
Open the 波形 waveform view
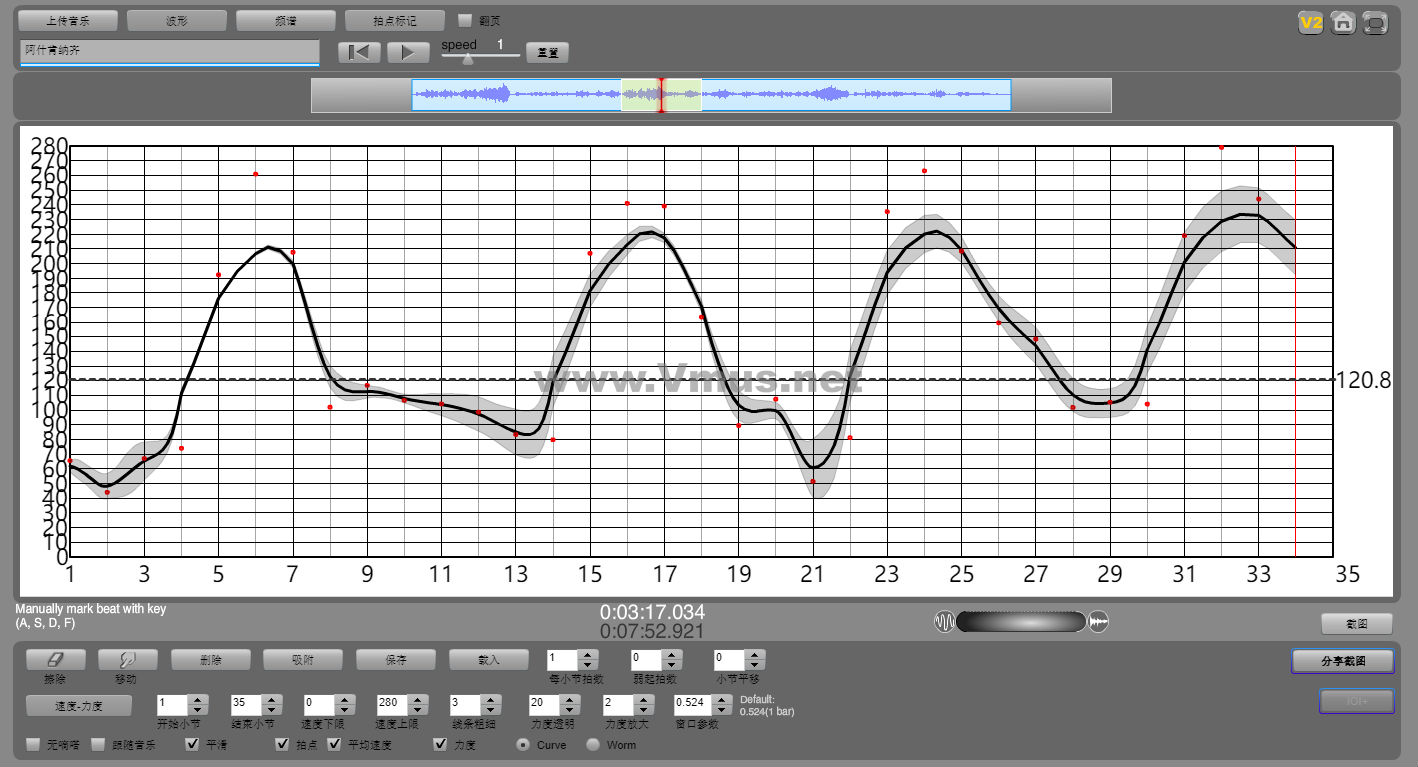coord(177,20)
